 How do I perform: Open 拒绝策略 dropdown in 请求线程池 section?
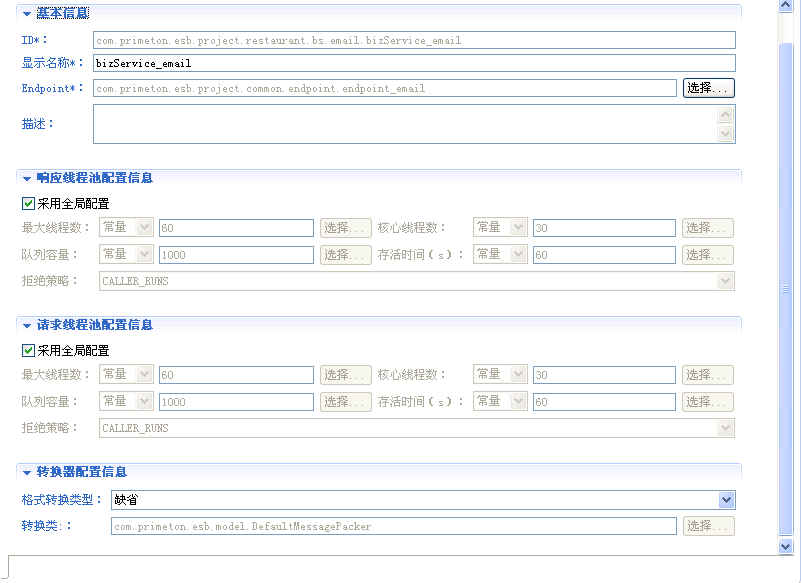coord(726,428)
